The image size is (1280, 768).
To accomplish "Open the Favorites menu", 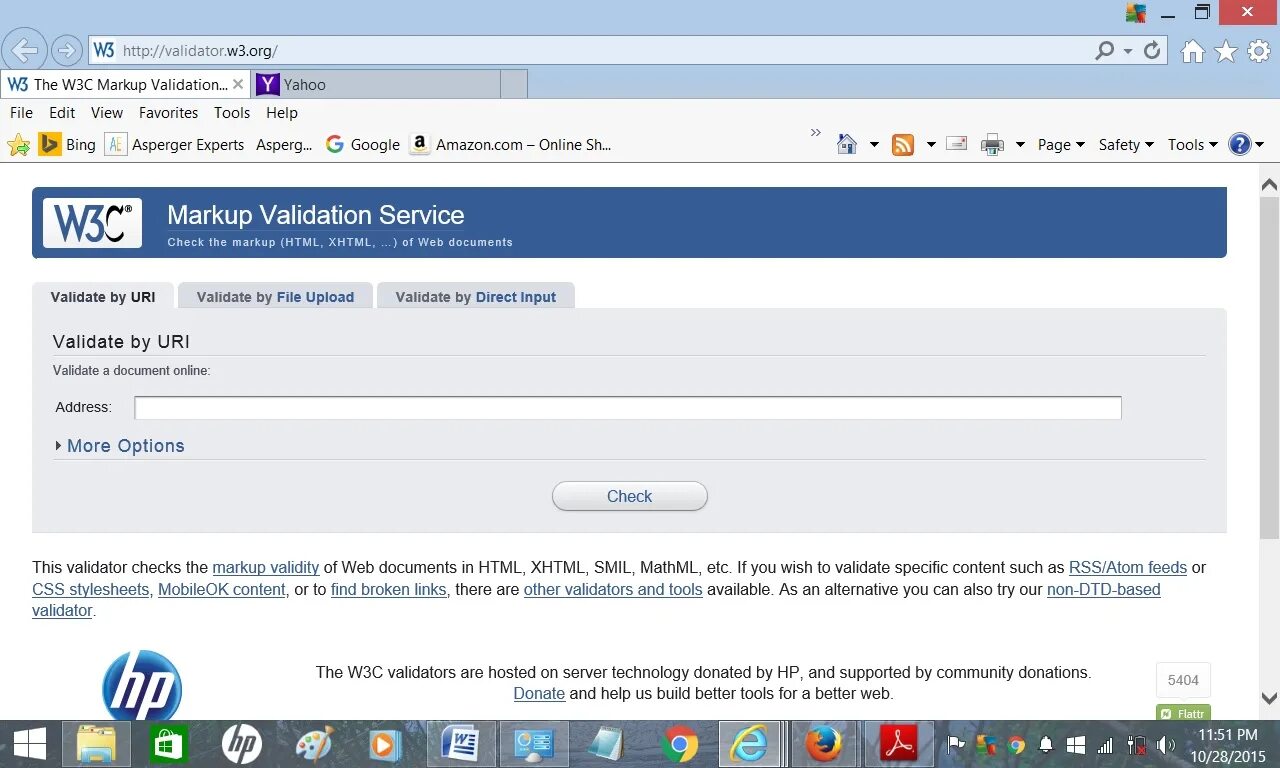I will 168,113.
